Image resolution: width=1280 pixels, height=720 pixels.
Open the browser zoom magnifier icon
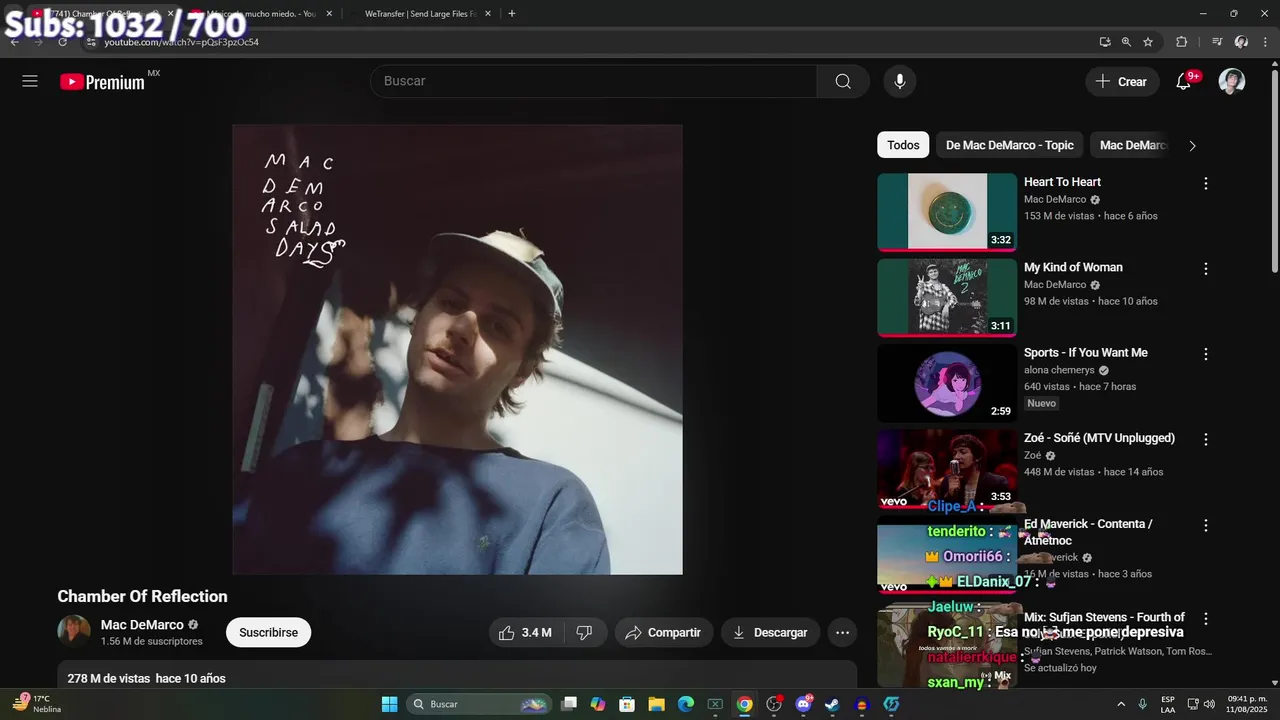(1126, 42)
